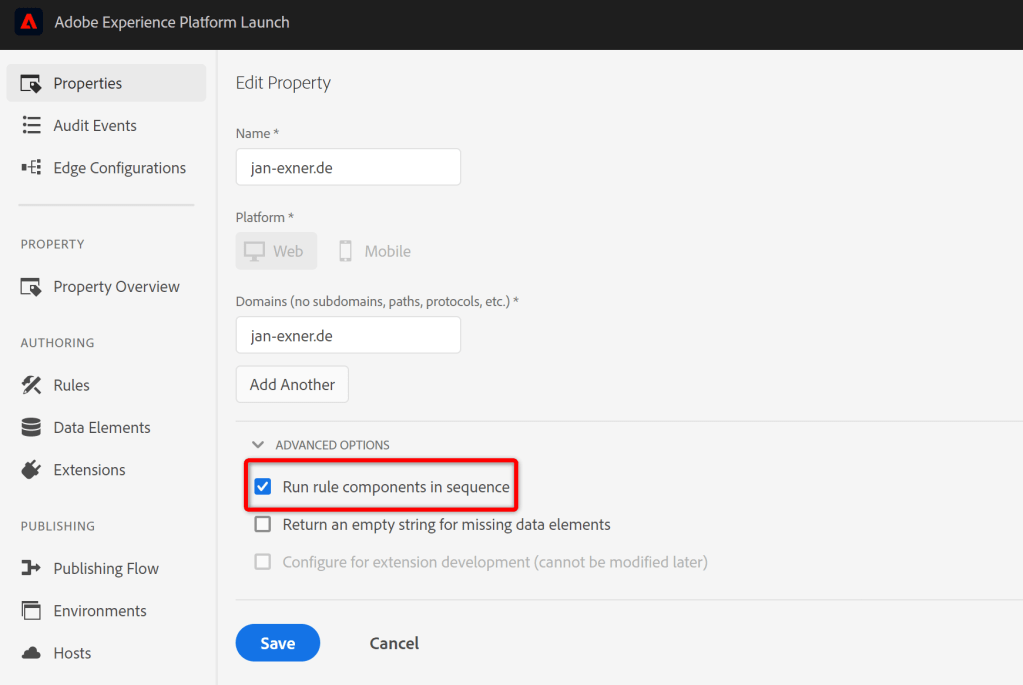The image size is (1023, 685).
Task: Select the Web platform option
Action: click(276, 250)
